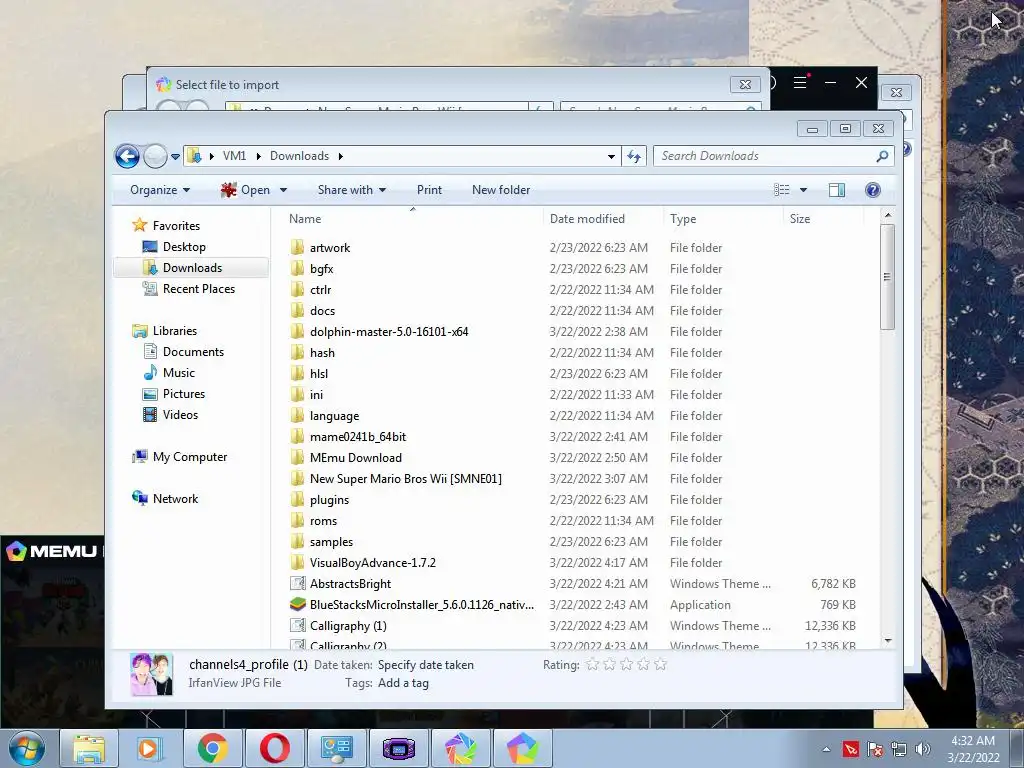Select the docs folder
Viewport: 1024px width, 768px height.
322,310
